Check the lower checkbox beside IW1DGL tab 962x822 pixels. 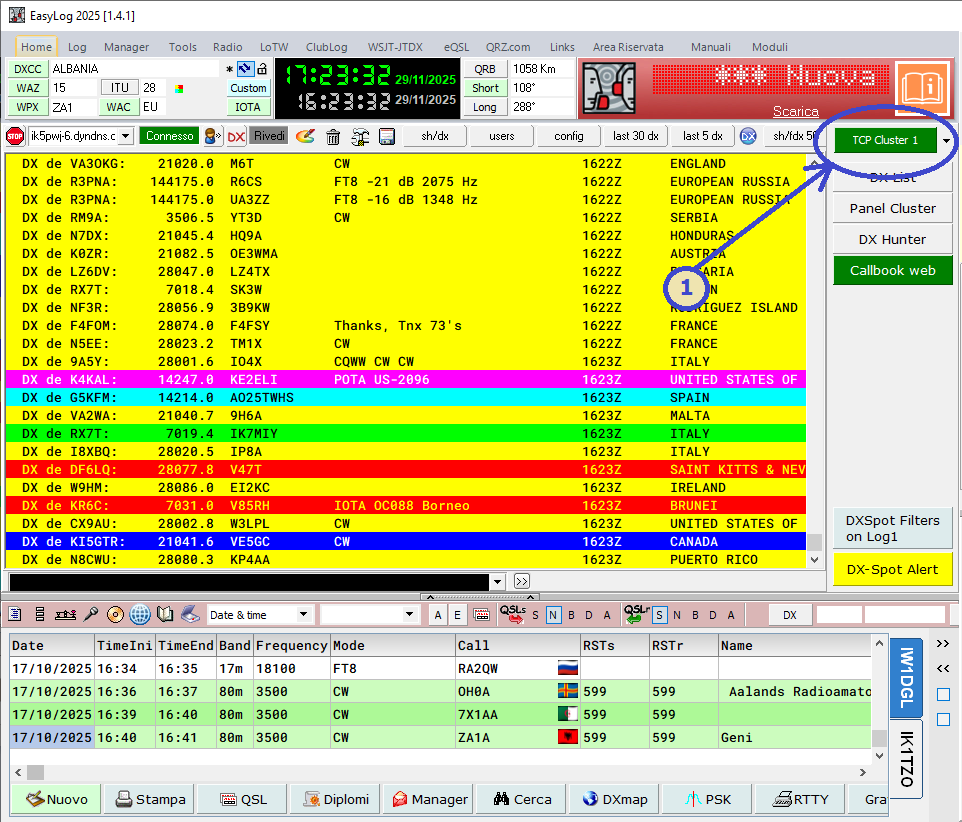(x=944, y=719)
